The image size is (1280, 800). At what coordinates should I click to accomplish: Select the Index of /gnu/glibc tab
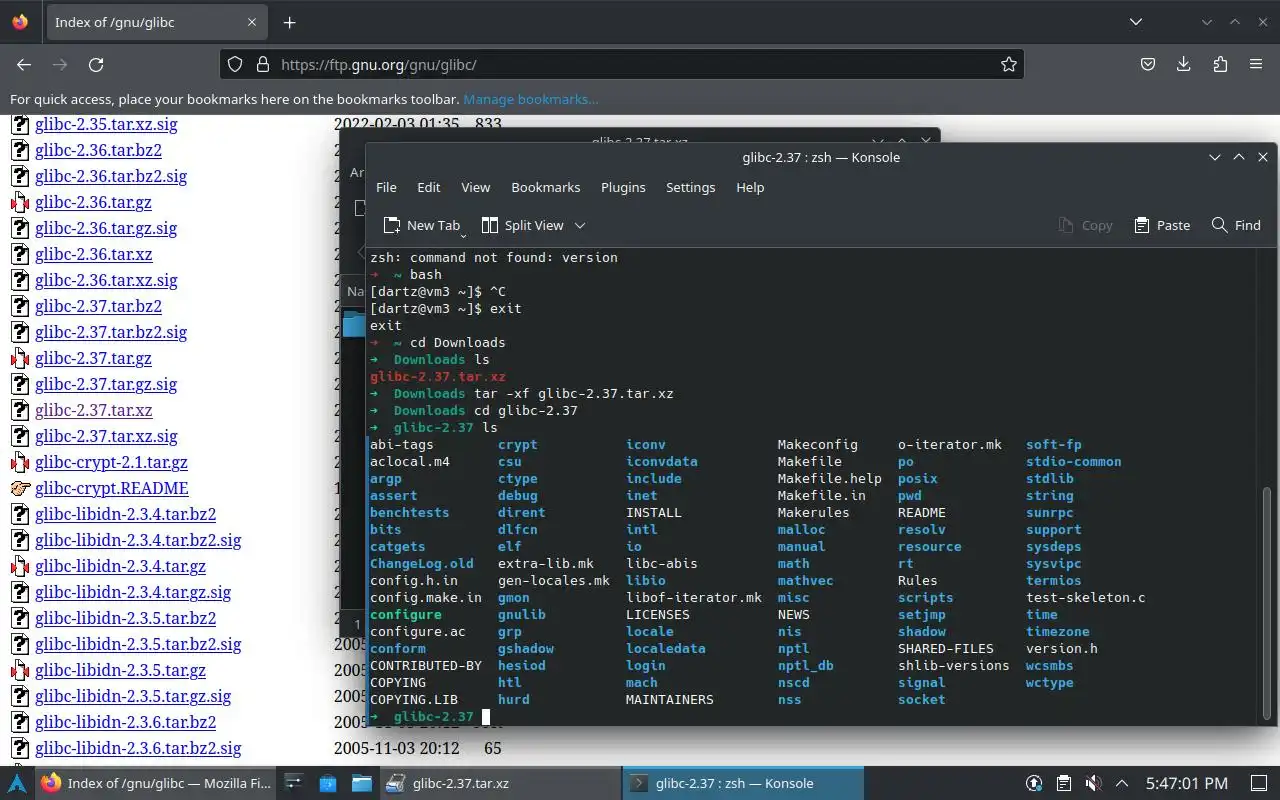[155, 22]
